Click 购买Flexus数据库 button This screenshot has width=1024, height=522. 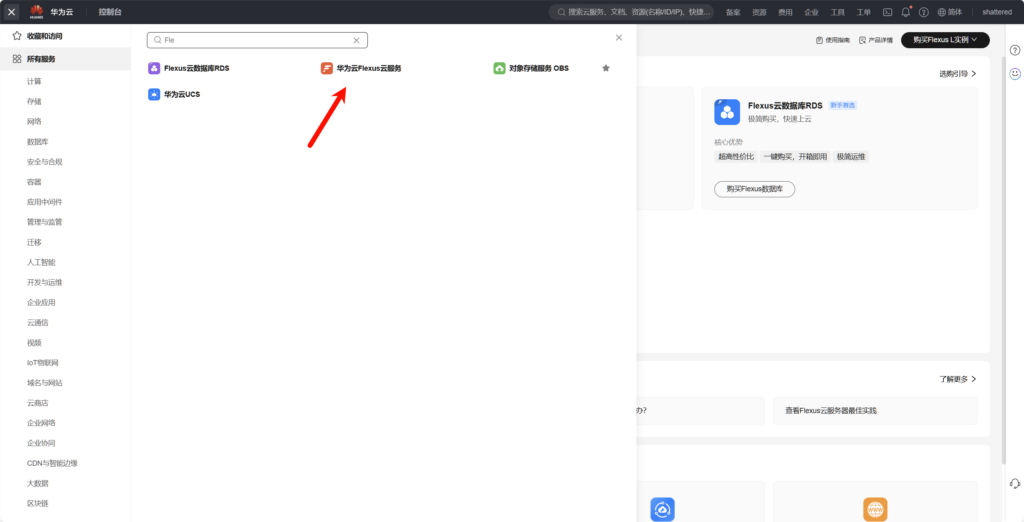[x=754, y=189]
